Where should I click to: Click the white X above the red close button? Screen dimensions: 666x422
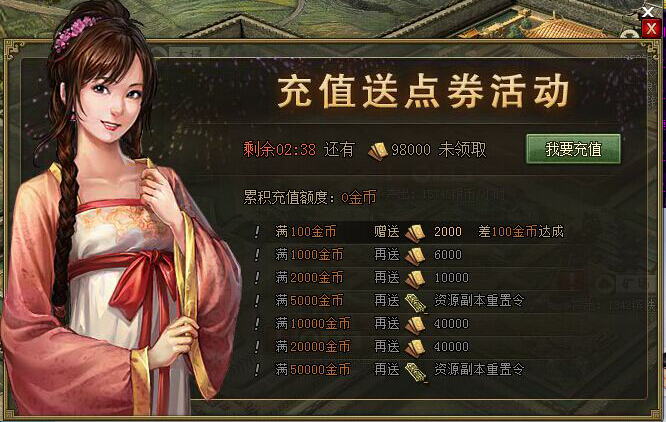pos(648,11)
